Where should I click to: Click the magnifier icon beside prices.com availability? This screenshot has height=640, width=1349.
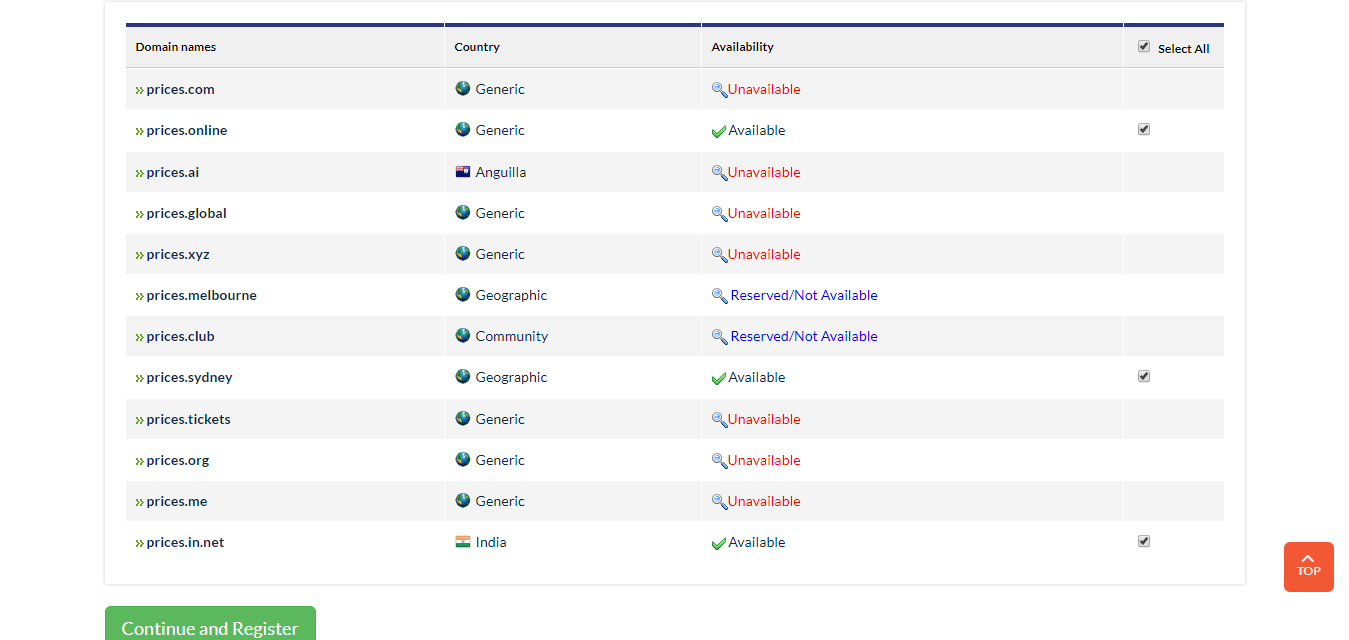pyautogui.click(x=719, y=89)
